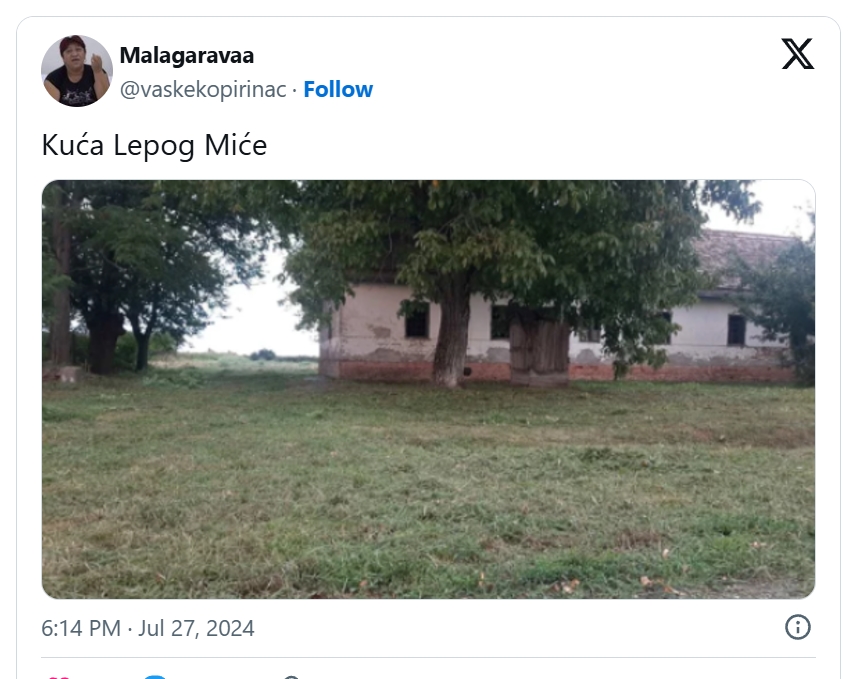Open the 6:14 PM · Jul 27, 2024 timestamp

click(x=148, y=628)
